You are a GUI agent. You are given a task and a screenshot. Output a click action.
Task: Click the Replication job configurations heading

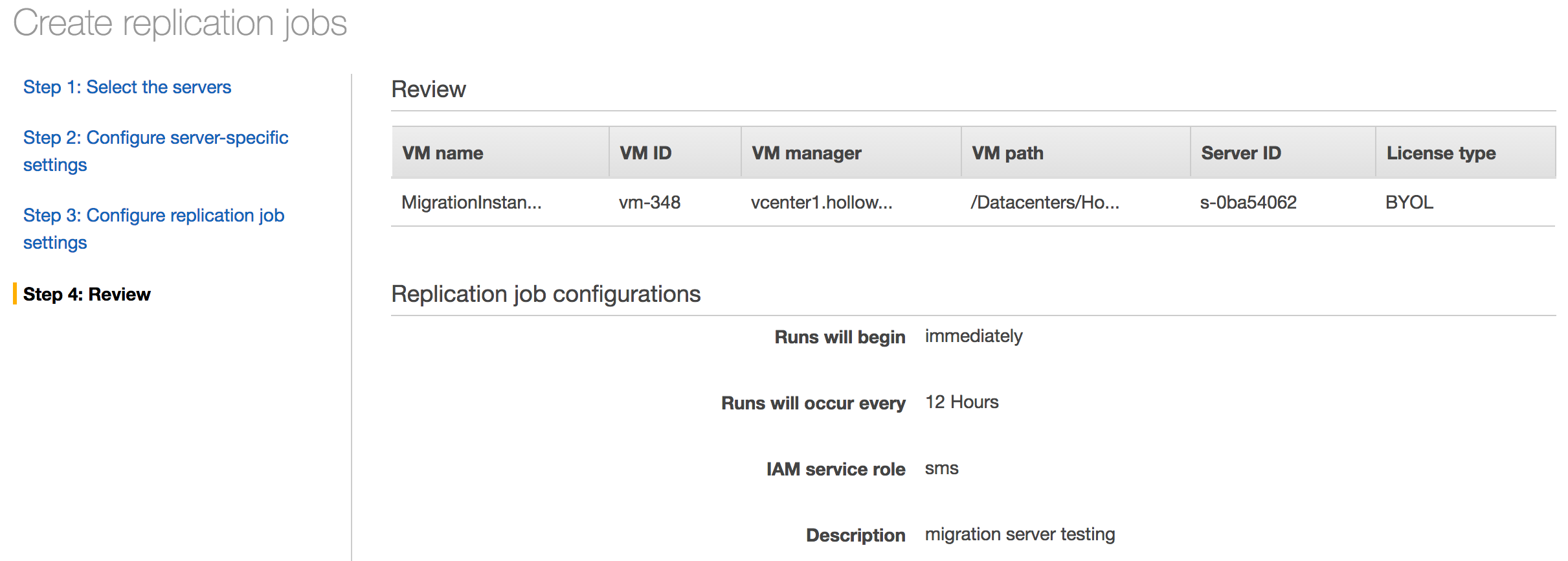546,294
